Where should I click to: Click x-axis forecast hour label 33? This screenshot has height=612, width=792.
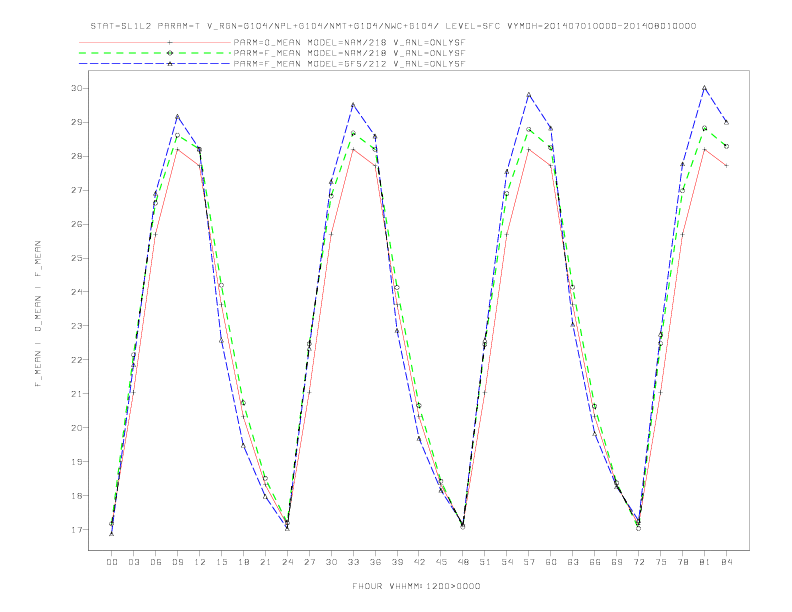pyautogui.click(x=353, y=562)
